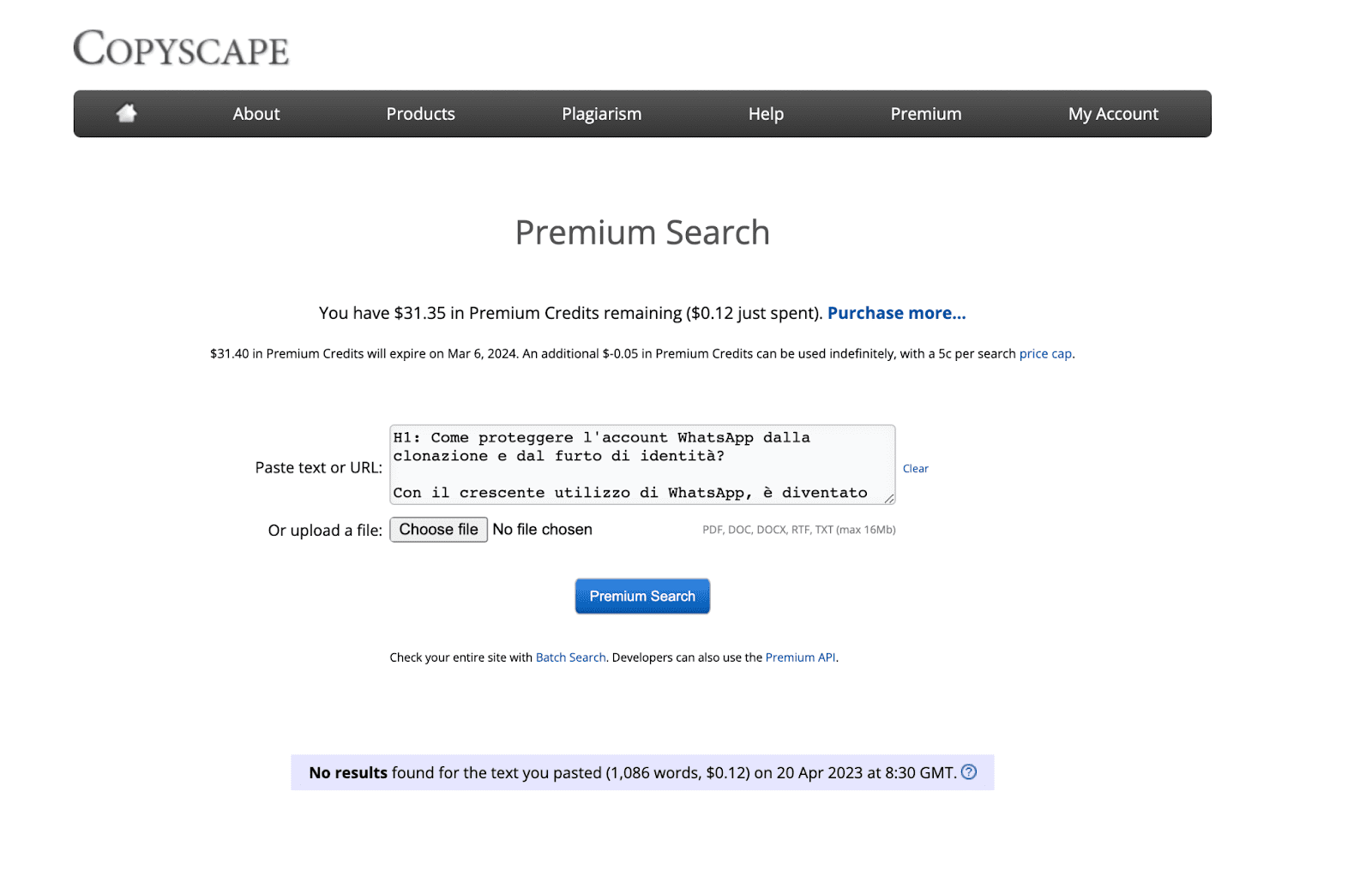Click the Copyscape logo
The width and height of the screenshot is (1372, 876).
[x=181, y=48]
